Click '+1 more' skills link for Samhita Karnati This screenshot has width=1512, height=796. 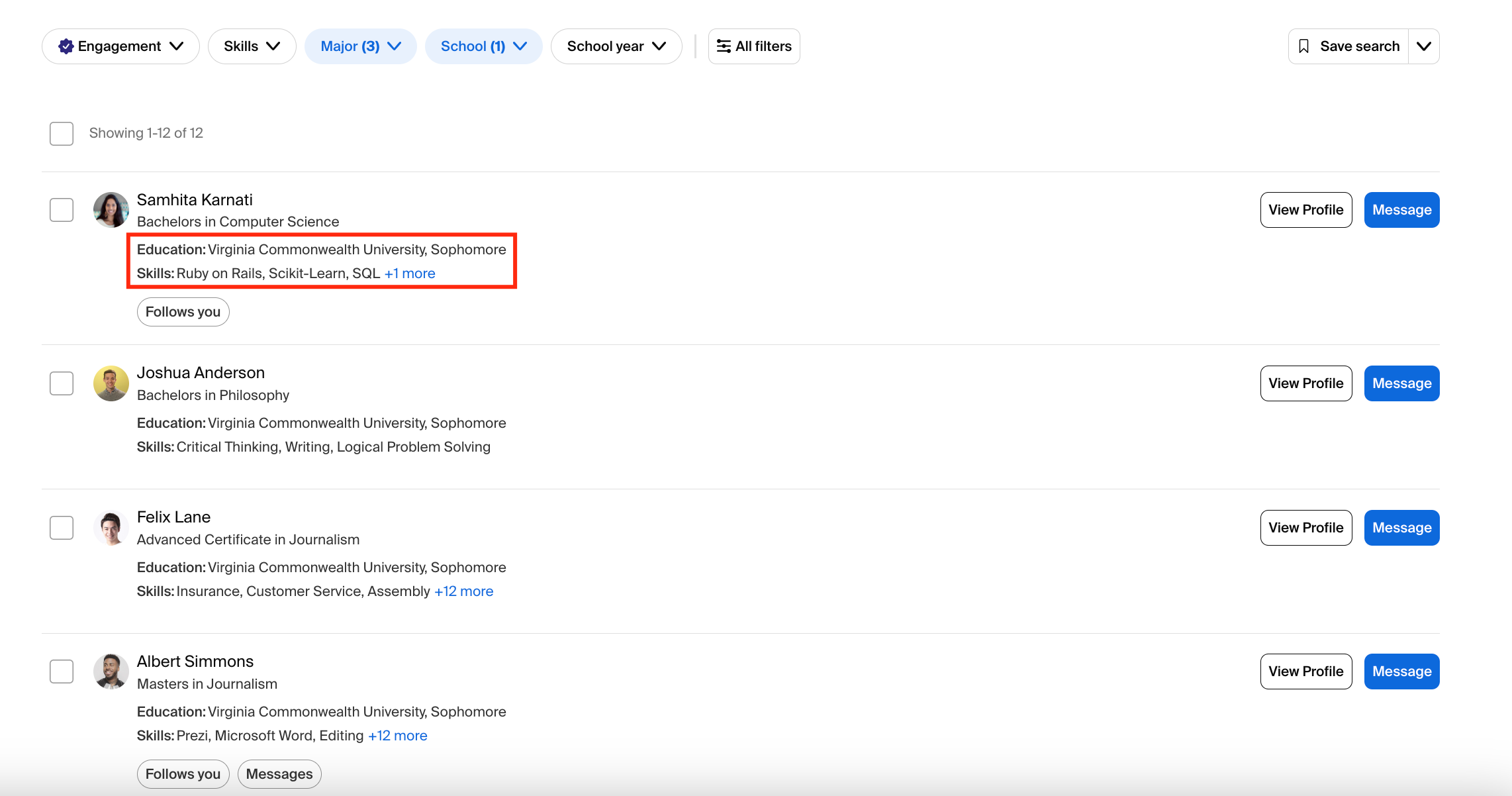(409, 273)
